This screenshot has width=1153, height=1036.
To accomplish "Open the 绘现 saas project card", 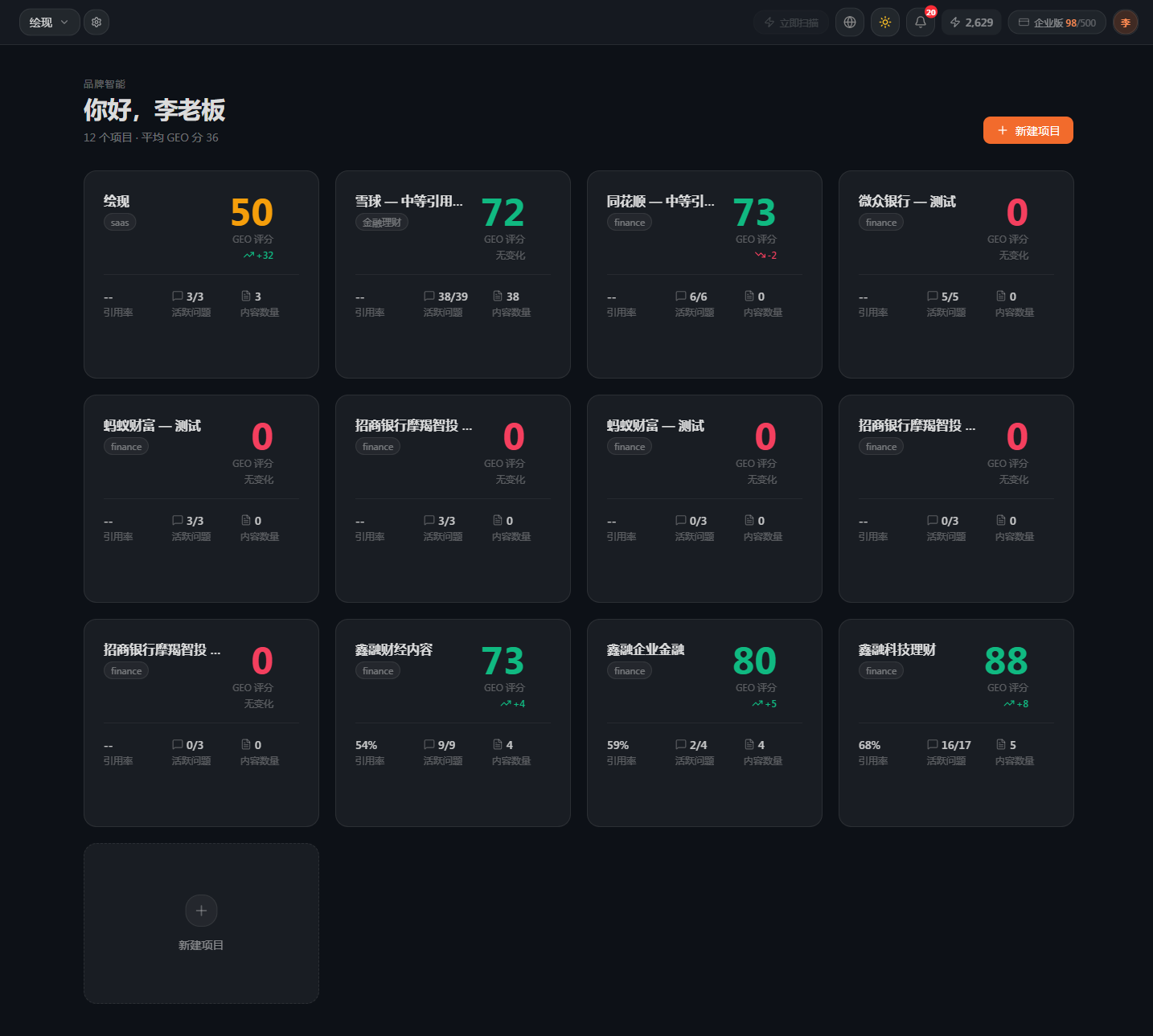I will tap(201, 274).
